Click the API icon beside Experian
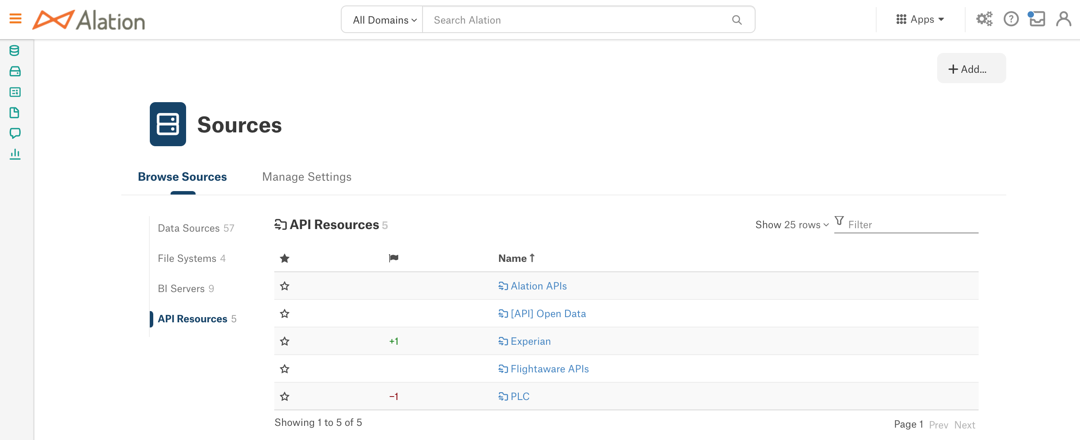1080x440 pixels. pos(503,342)
